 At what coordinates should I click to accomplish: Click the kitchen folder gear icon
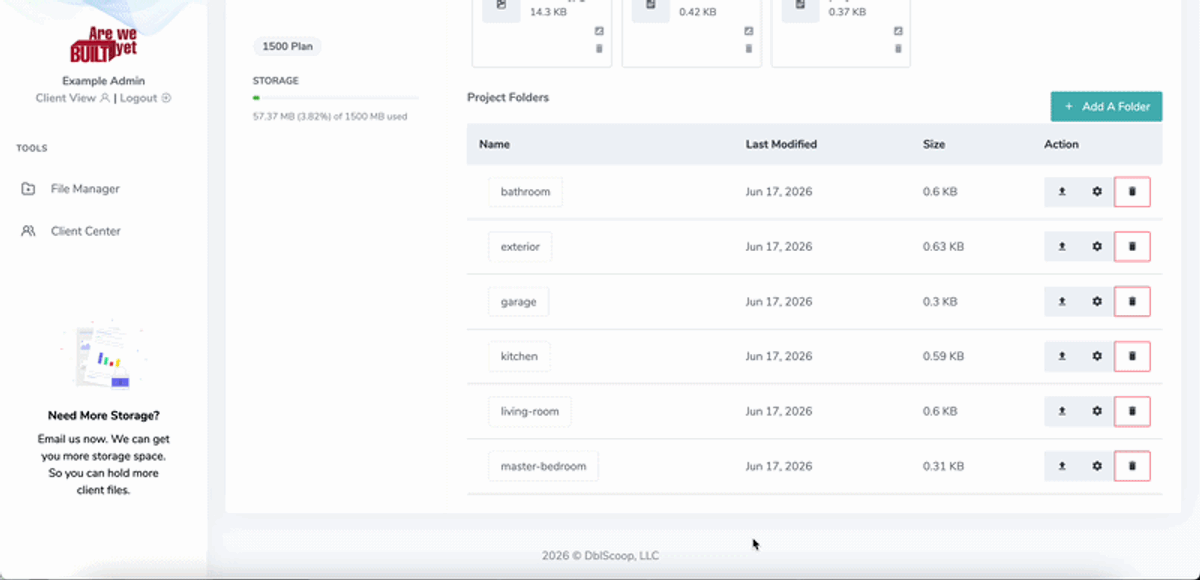point(1097,356)
